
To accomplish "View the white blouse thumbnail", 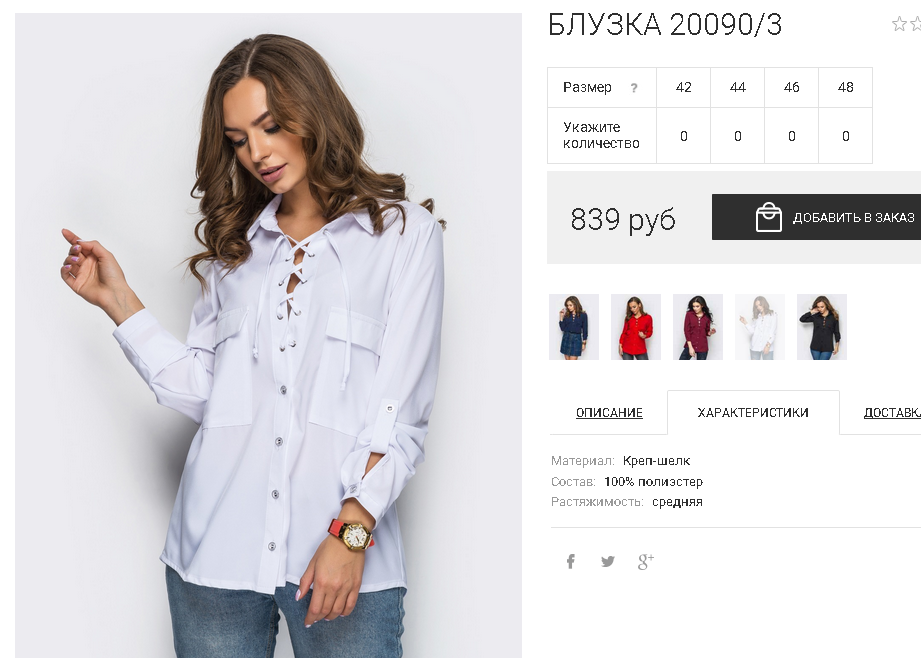I will coord(760,327).
